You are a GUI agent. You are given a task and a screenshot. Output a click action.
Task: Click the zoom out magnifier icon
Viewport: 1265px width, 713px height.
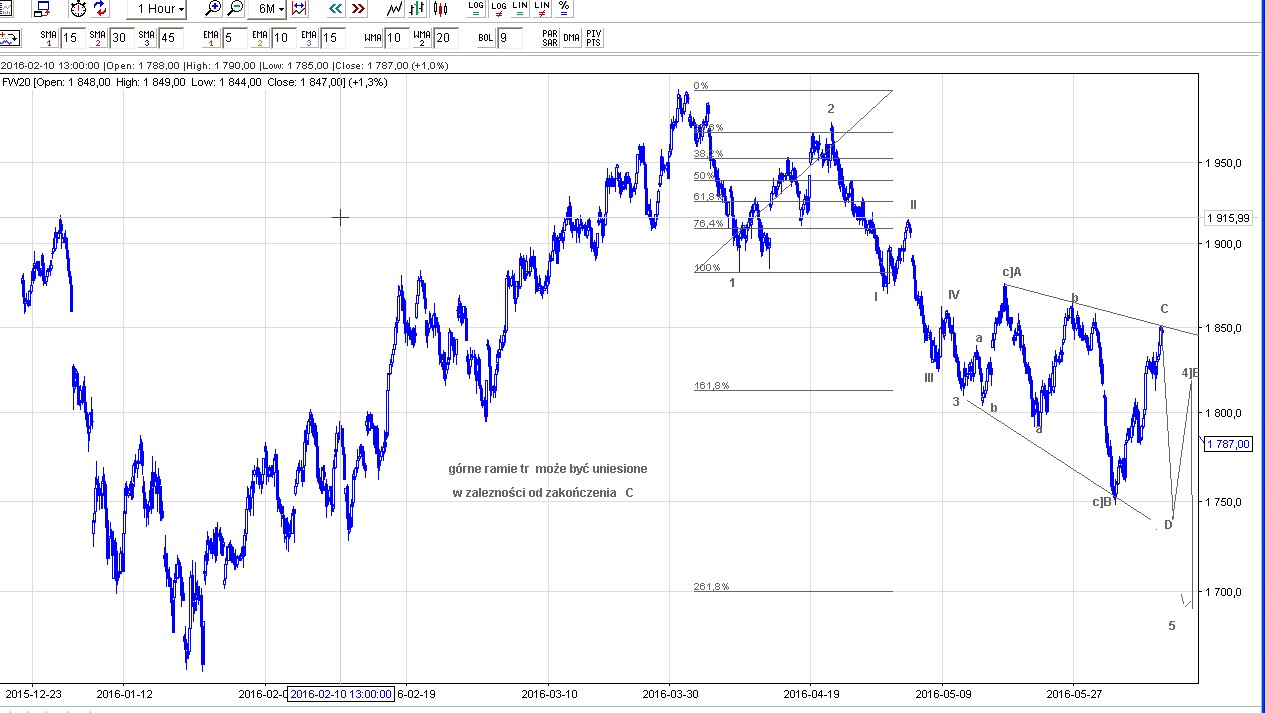tap(236, 9)
